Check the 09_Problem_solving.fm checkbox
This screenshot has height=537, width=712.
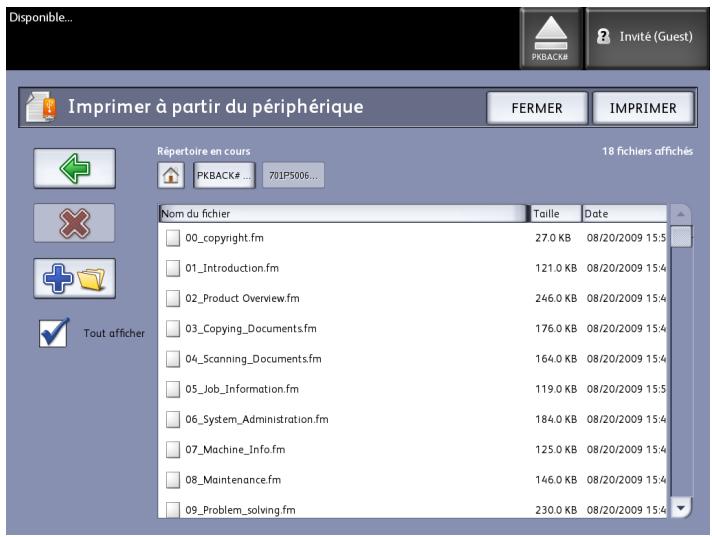[173, 510]
